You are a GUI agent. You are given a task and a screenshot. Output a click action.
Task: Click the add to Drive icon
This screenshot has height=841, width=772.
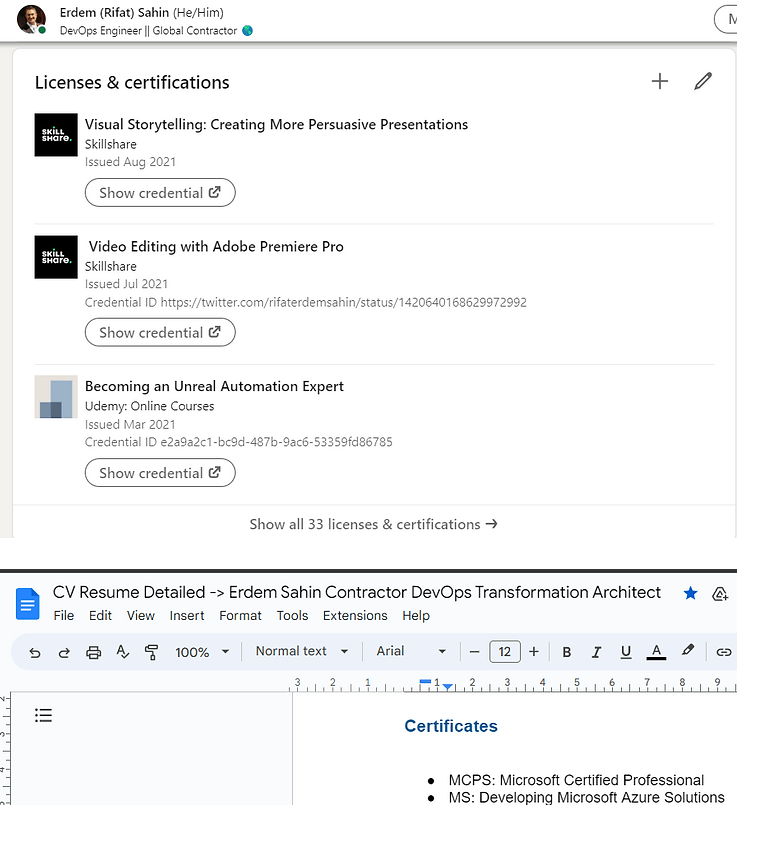point(719,594)
